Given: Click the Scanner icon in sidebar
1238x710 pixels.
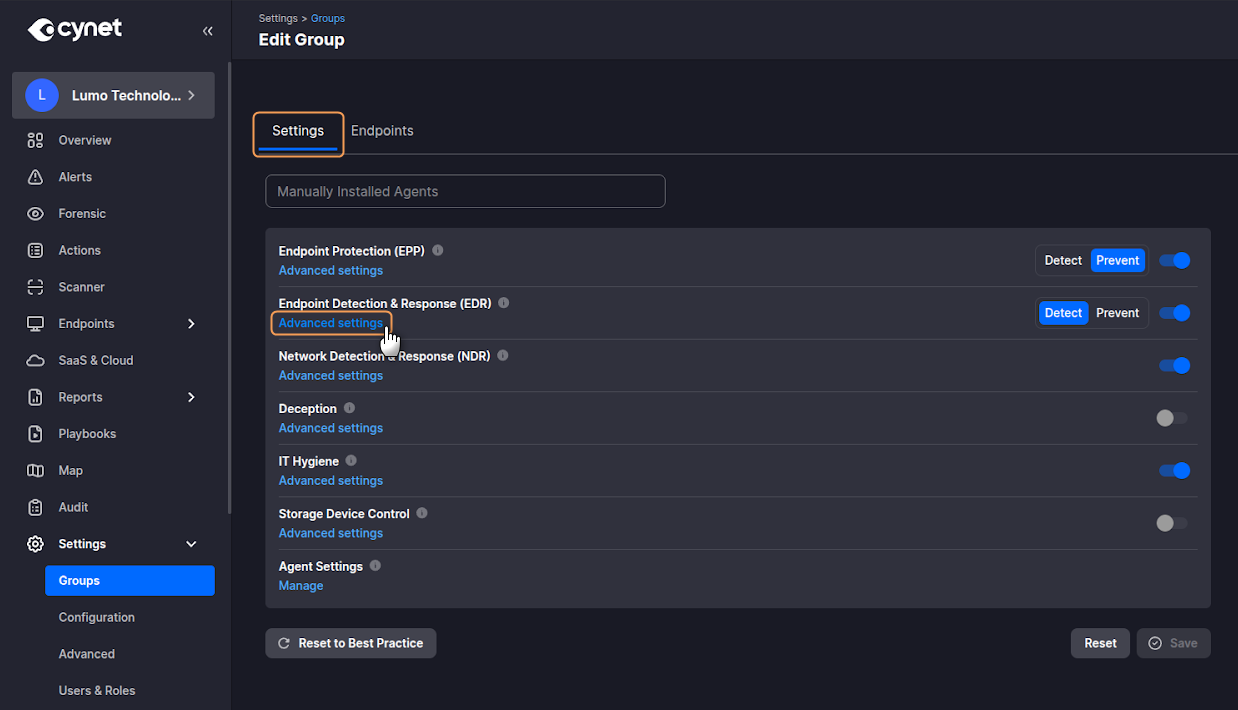Looking at the screenshot, I should click(x=36, y=287).
